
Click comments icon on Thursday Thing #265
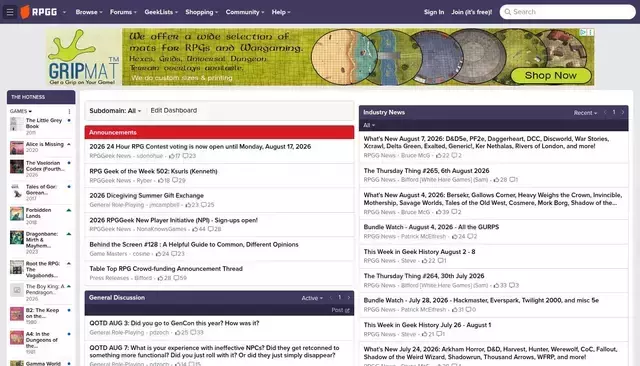511,180
